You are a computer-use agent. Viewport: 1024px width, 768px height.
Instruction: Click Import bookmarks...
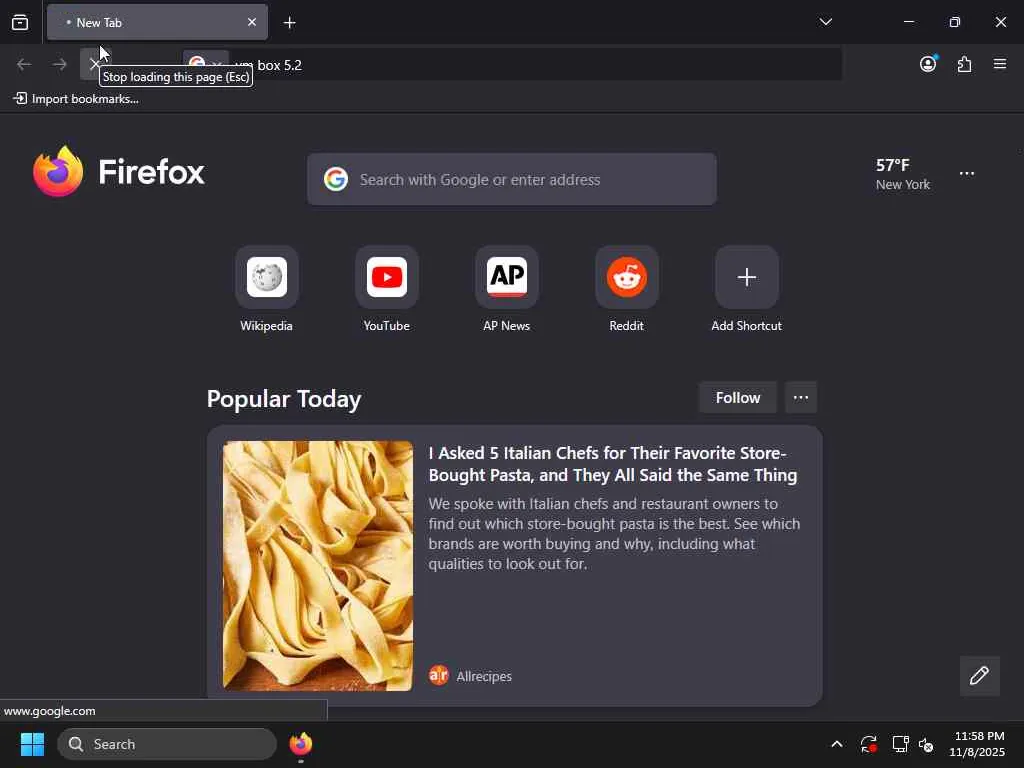[x=76, y=99]
